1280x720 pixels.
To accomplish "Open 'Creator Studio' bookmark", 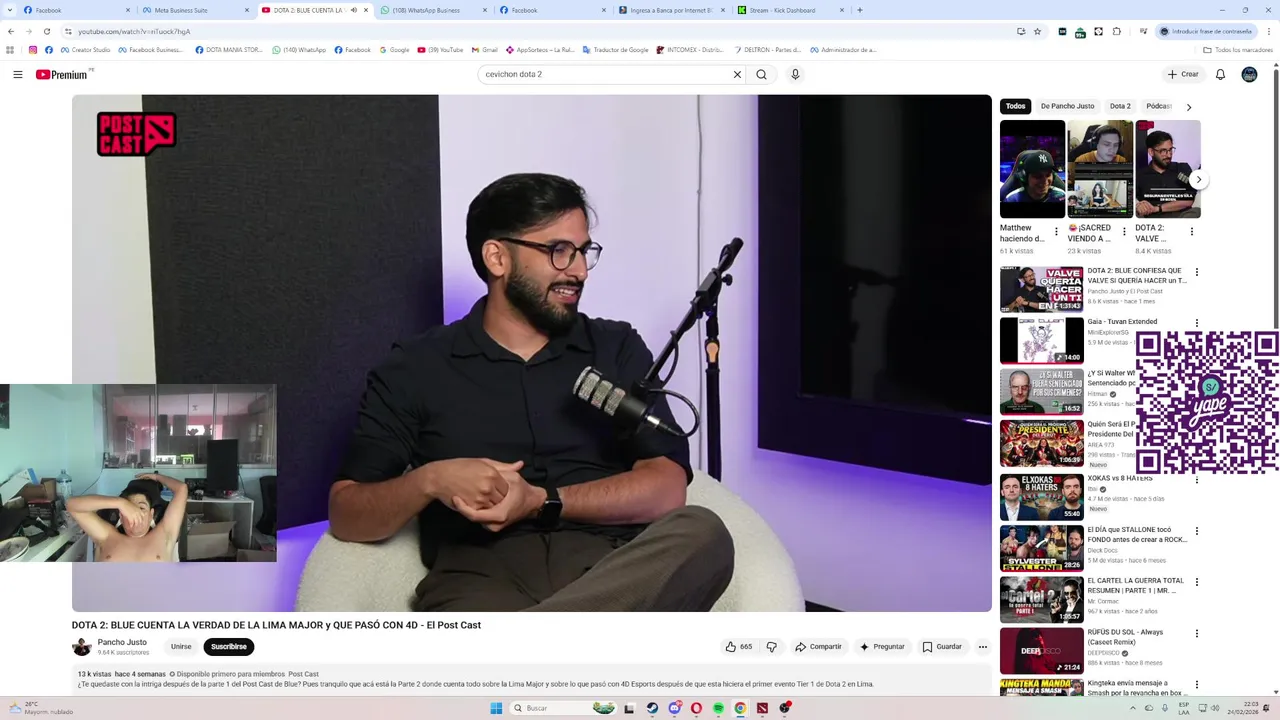I will click(x=86, y=49).
